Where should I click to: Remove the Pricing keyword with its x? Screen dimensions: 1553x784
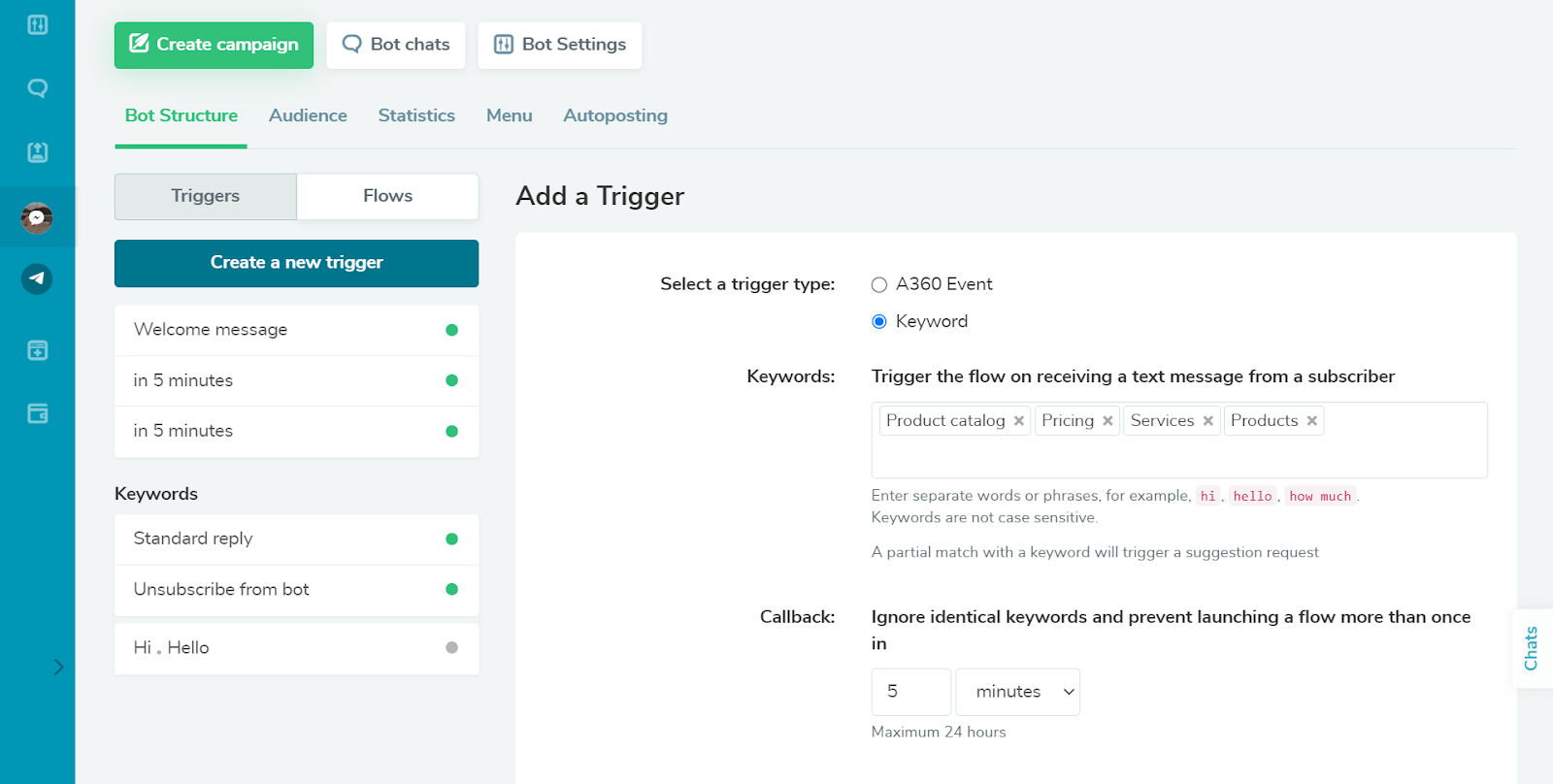pyautogui.click(x=1107, y=421)
